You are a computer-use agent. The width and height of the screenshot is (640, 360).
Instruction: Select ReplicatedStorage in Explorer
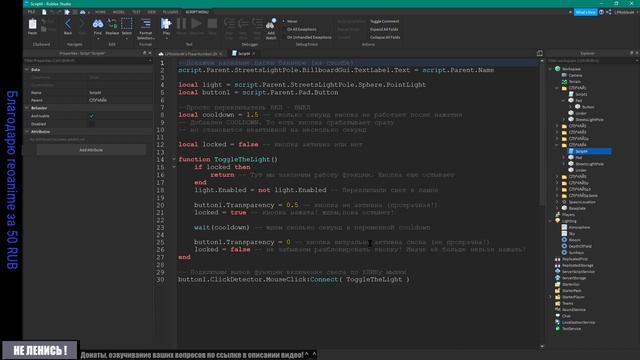pos(577,265)
